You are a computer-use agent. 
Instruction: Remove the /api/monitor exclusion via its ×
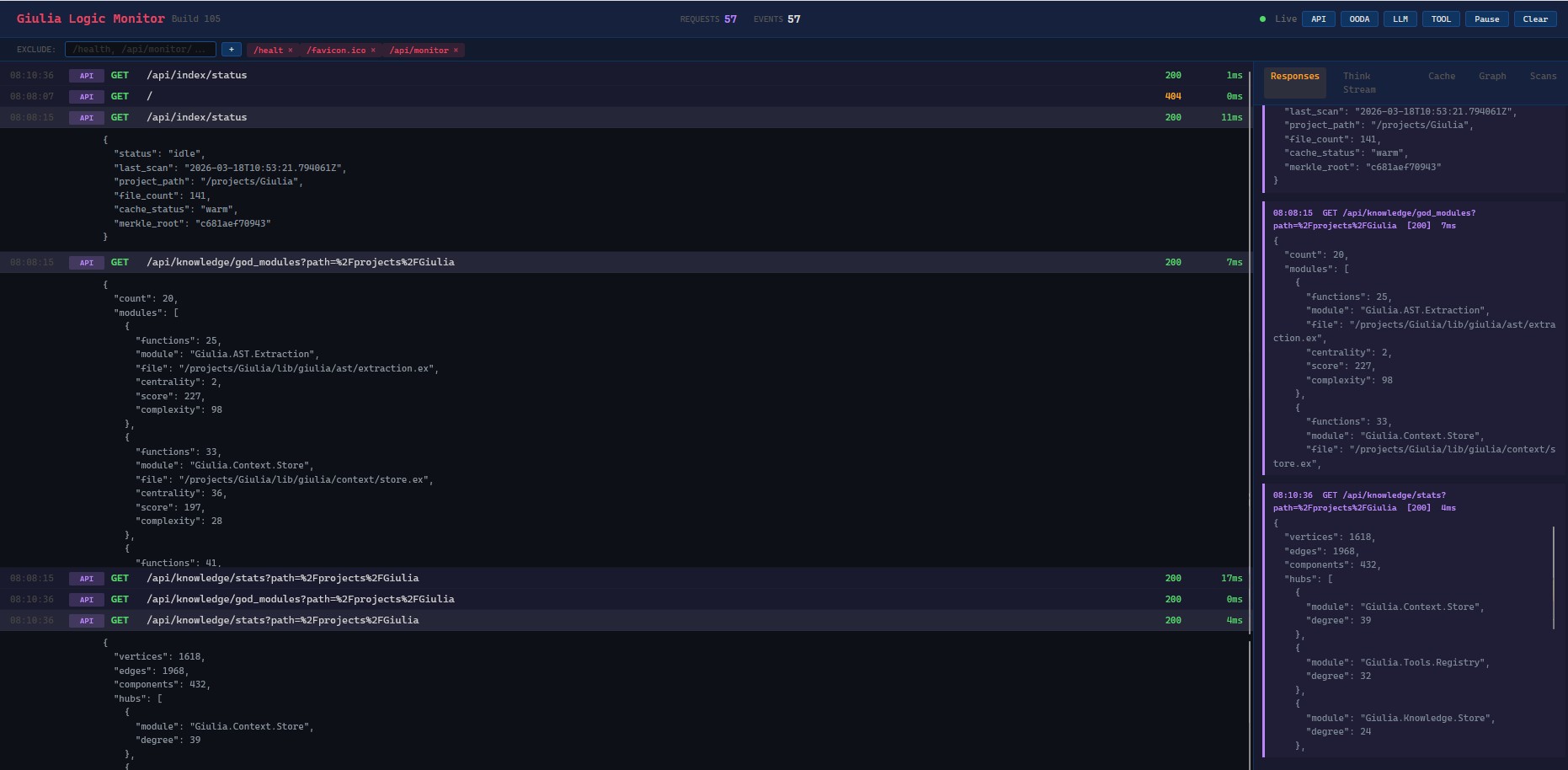click(x=454, y=50)
